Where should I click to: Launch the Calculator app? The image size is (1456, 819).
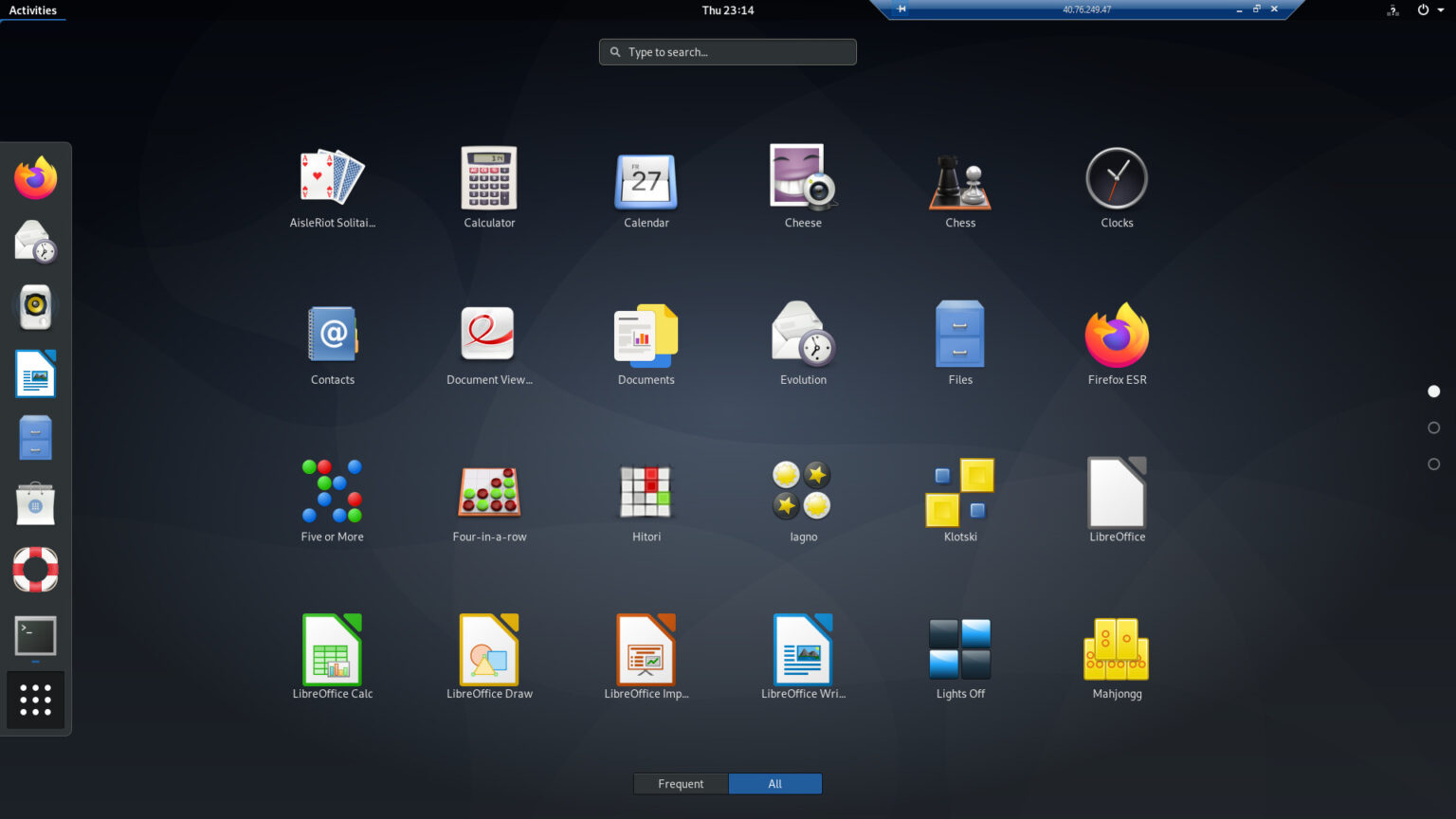489,188
